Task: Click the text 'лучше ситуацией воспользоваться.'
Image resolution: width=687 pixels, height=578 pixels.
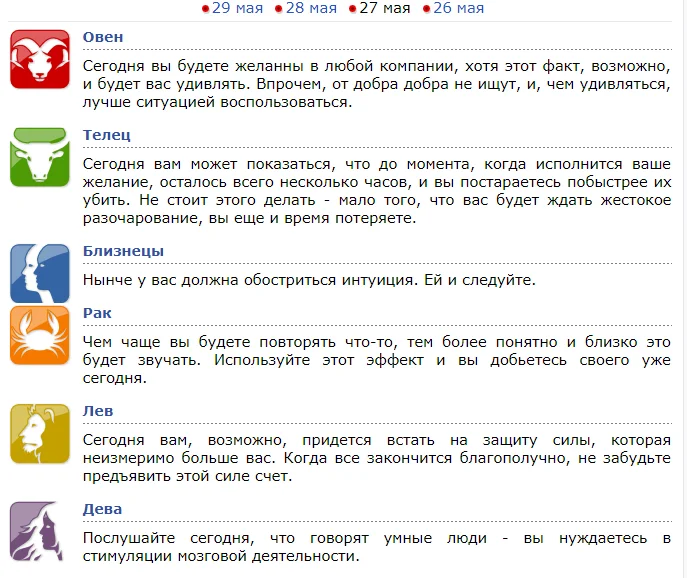Action: [217, 102]
